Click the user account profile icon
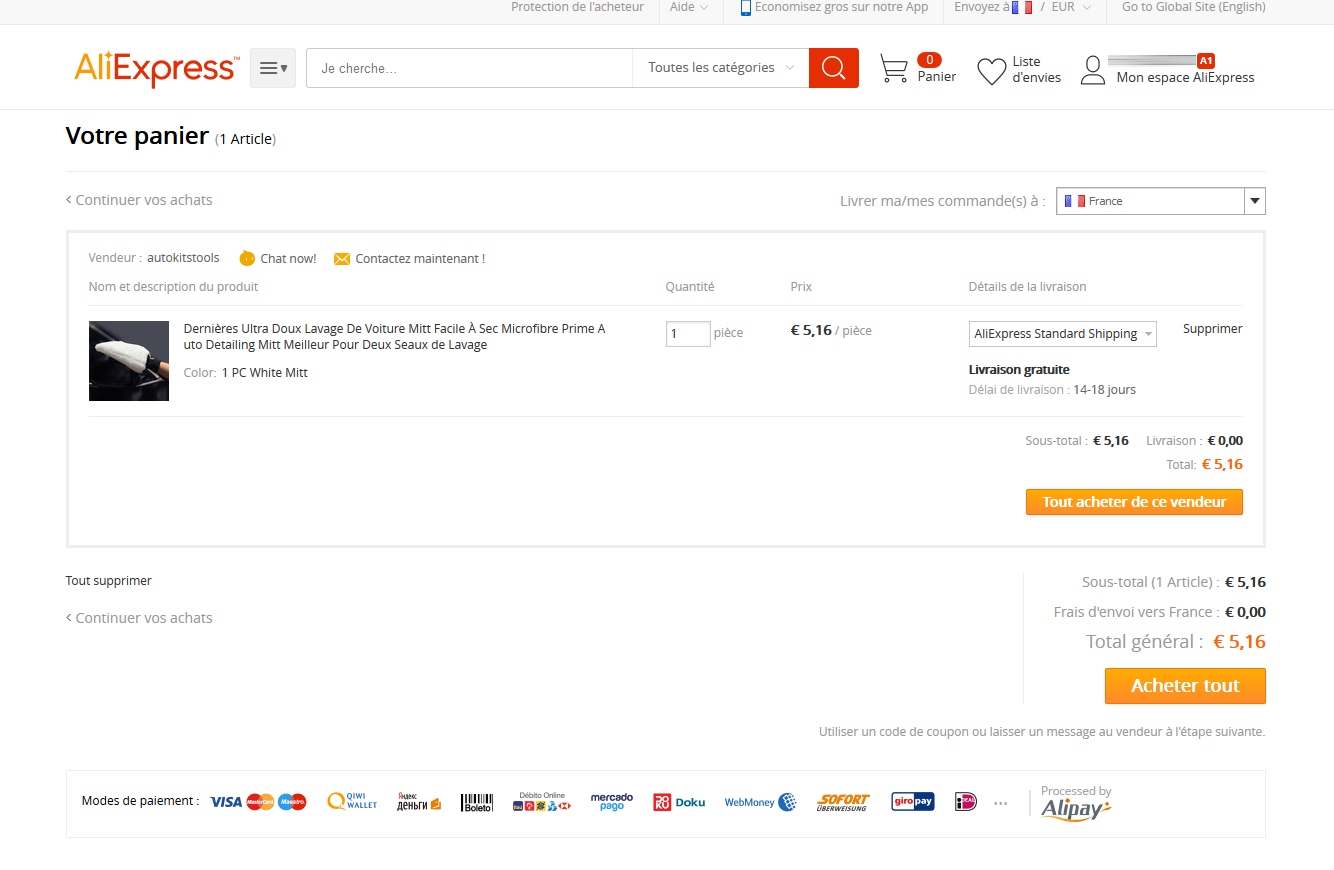This screenshot has height=870, width=1334. [x=1093, y=70]
